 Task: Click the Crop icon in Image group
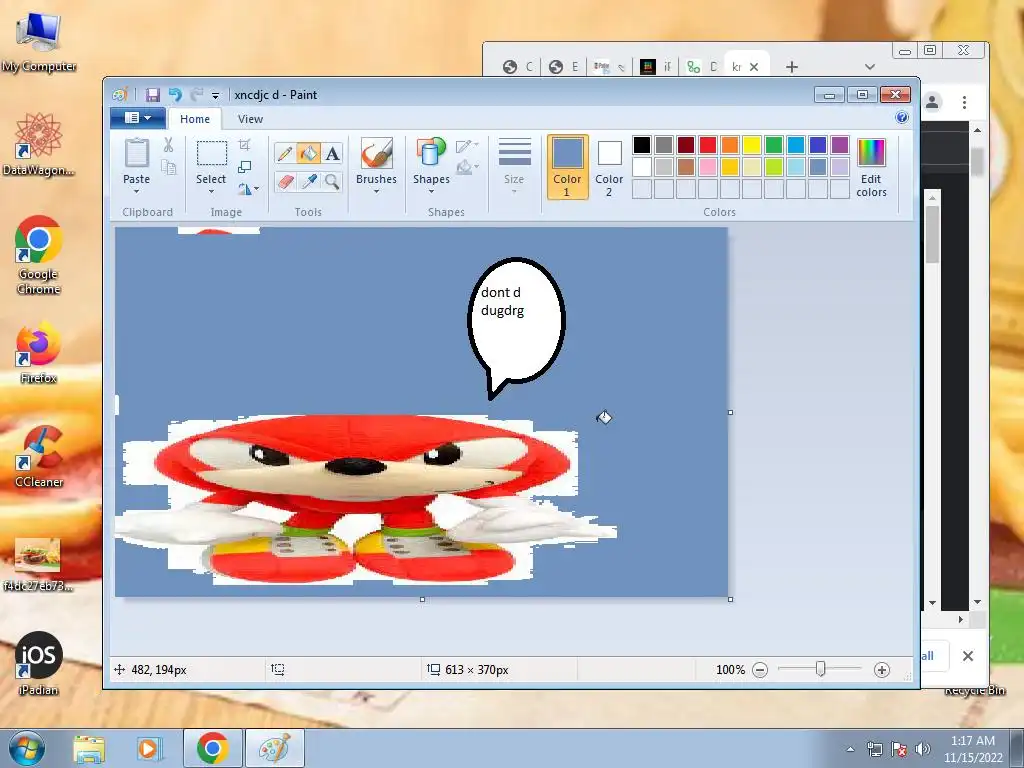(x=245, y=145)
